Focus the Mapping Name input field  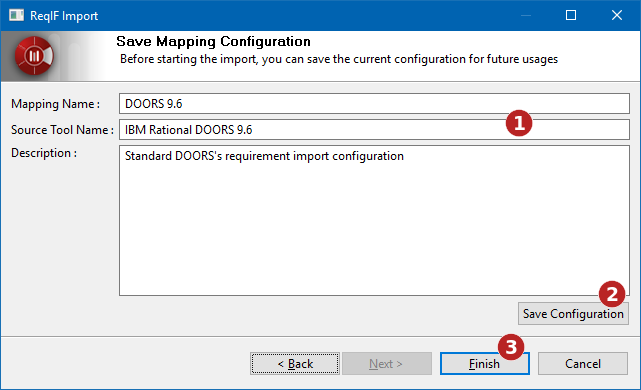[374, 103]
